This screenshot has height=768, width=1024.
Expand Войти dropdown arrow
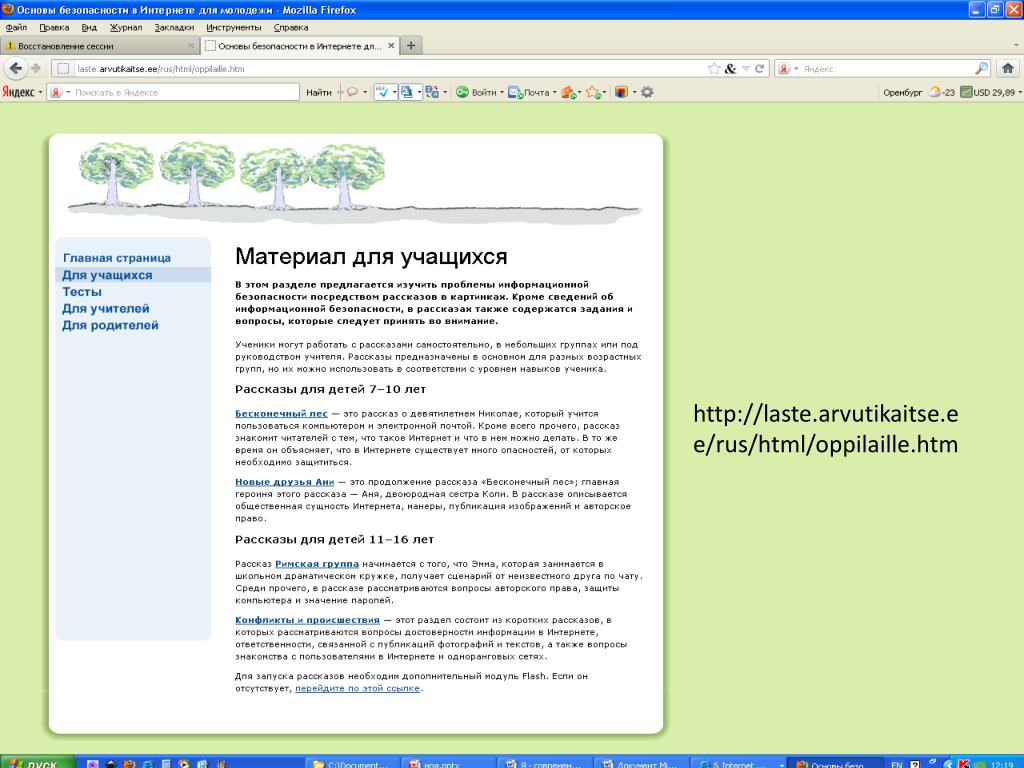coord(502,92)
